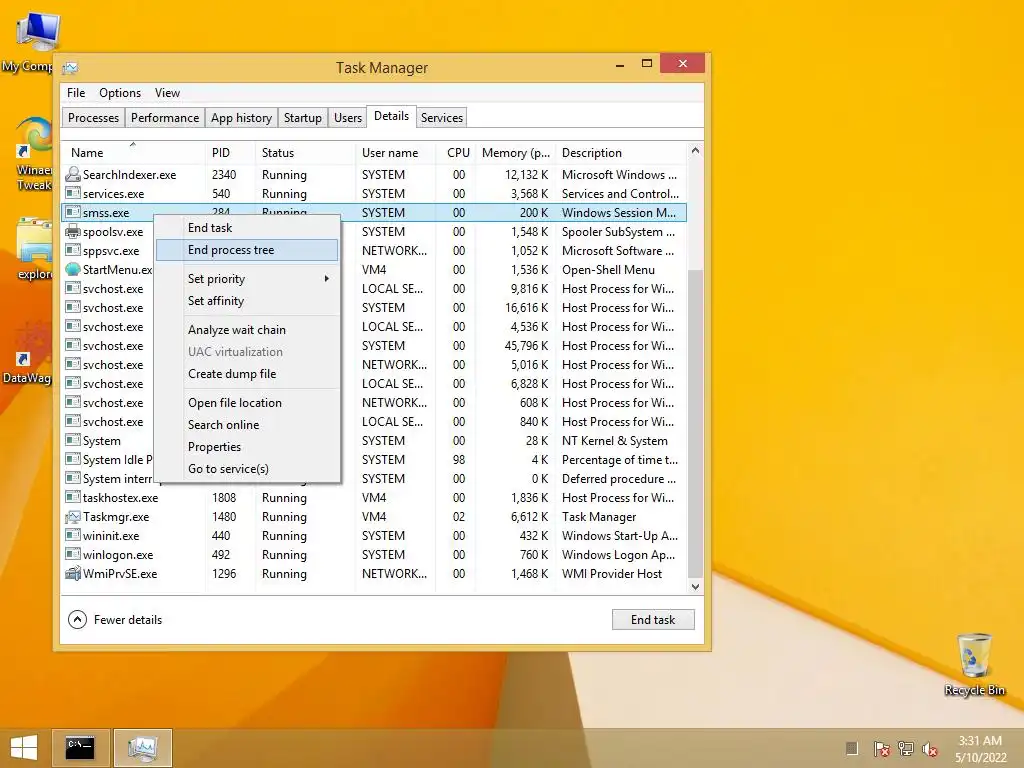Switch to the Startup tab
The image size is (1024, 768).
[x=302, y=118]
